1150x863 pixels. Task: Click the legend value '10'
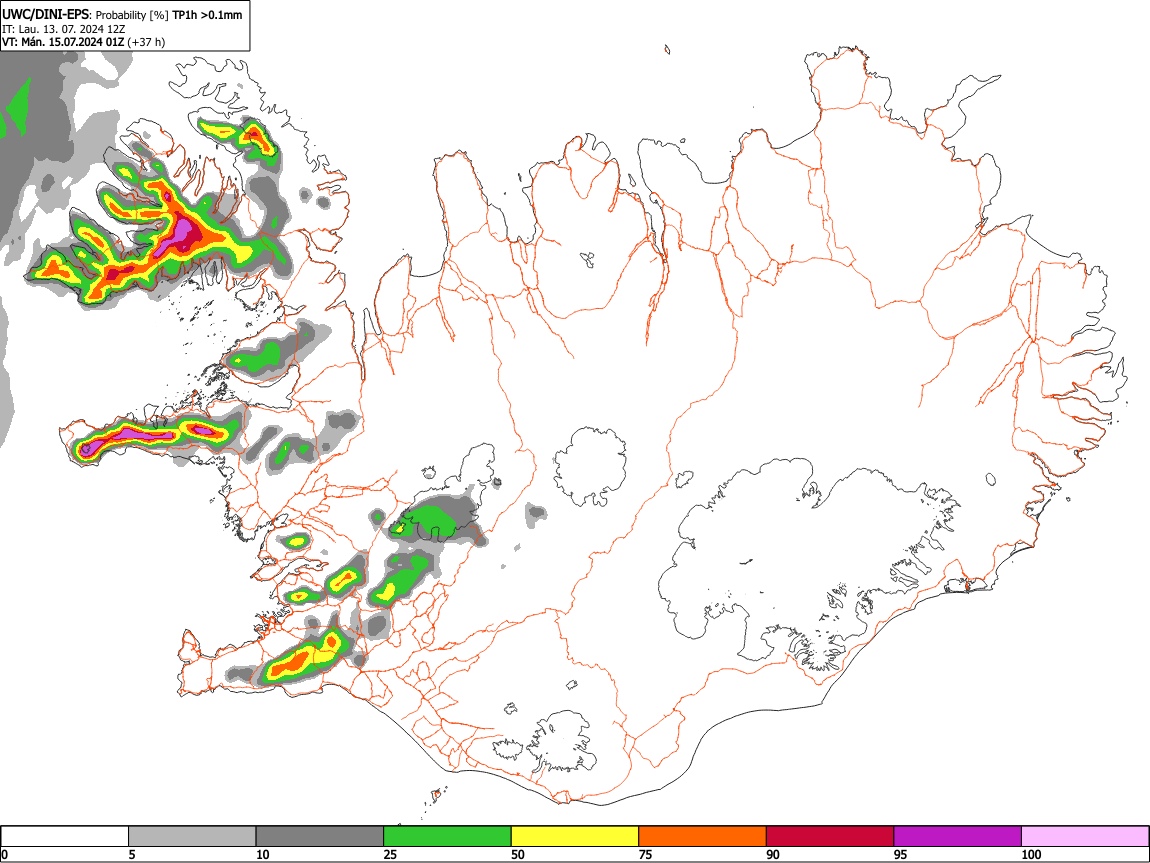click(x=263, y=854)
